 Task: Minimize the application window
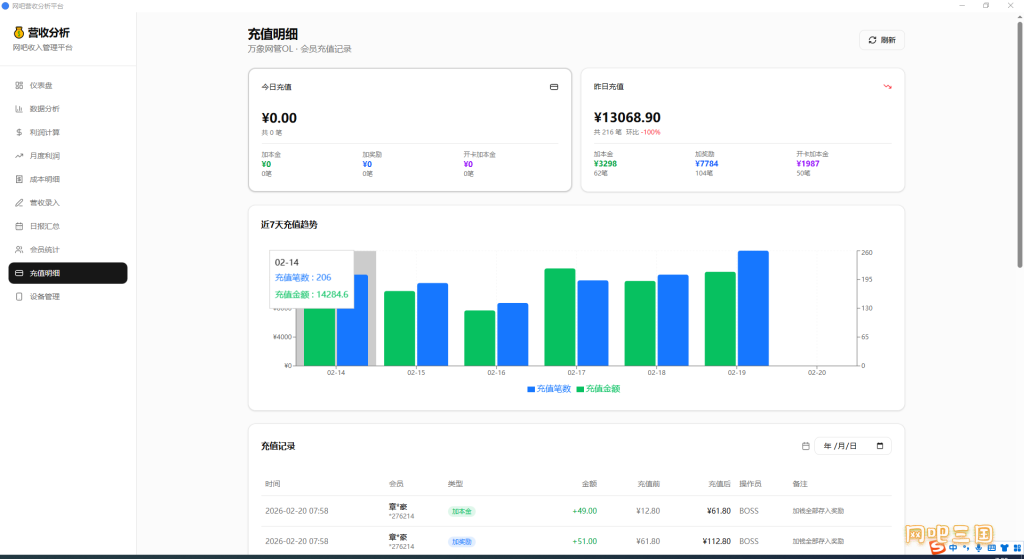pos(961,6)
